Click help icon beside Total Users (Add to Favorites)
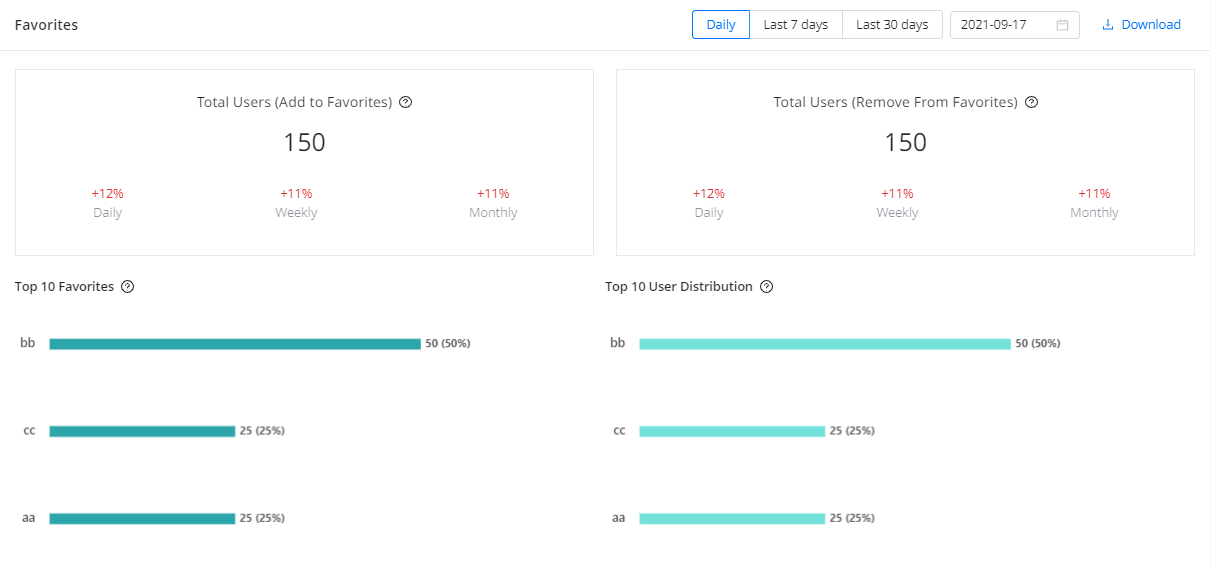The height and width of the screenshot is (568, 1211). (x=406, y=102)
